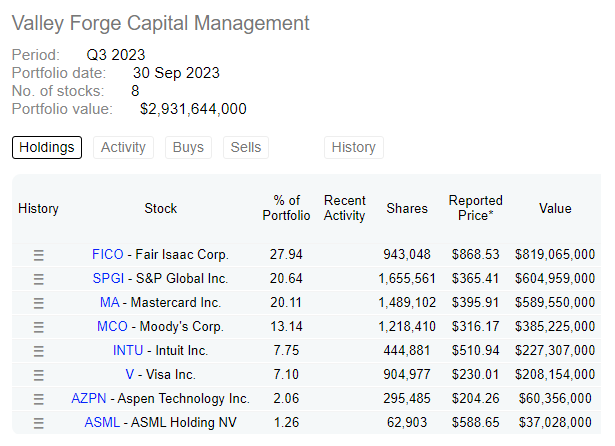Open history icon for ASML Holding

click(x=39, y=423)
